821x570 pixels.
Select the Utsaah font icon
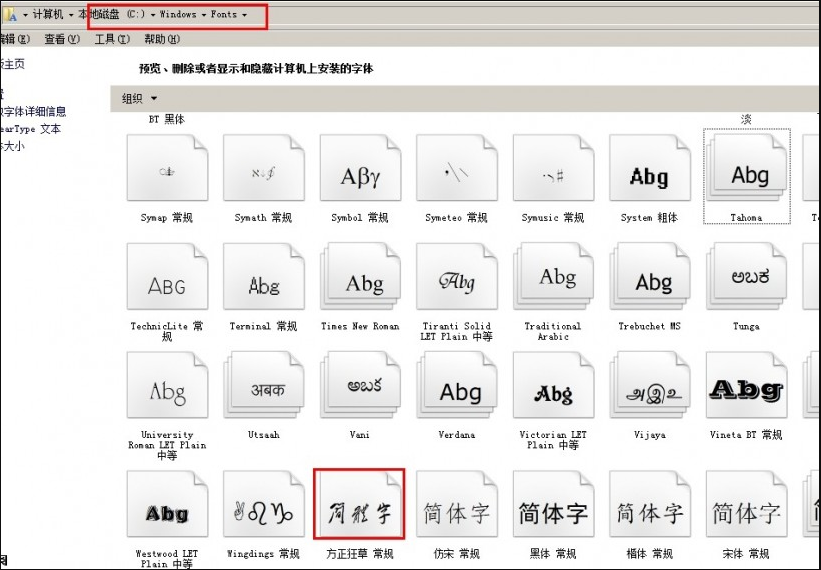tap(263, 385)
